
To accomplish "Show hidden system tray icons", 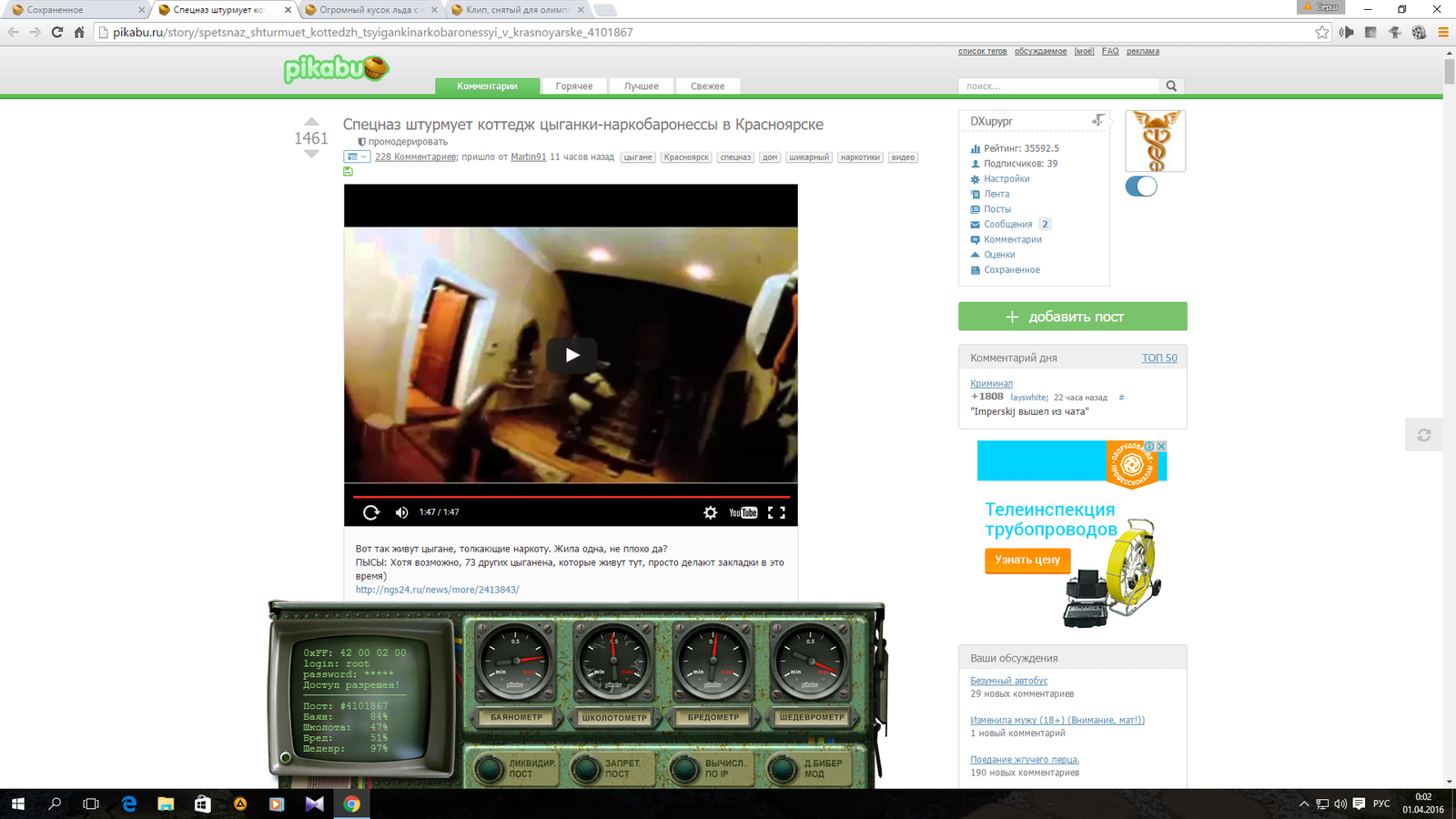I will coord(1303,804).
